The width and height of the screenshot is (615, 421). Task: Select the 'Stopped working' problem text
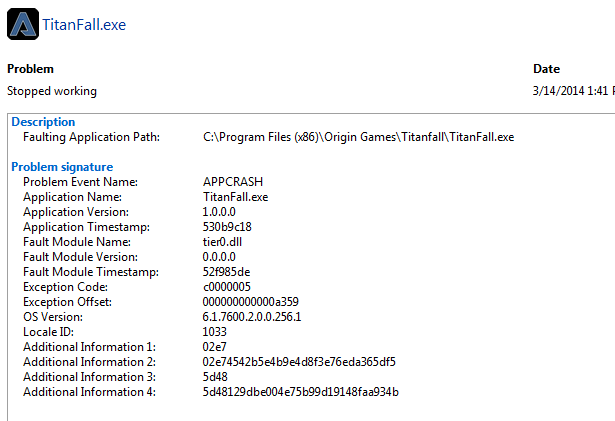tap(52, 91)
